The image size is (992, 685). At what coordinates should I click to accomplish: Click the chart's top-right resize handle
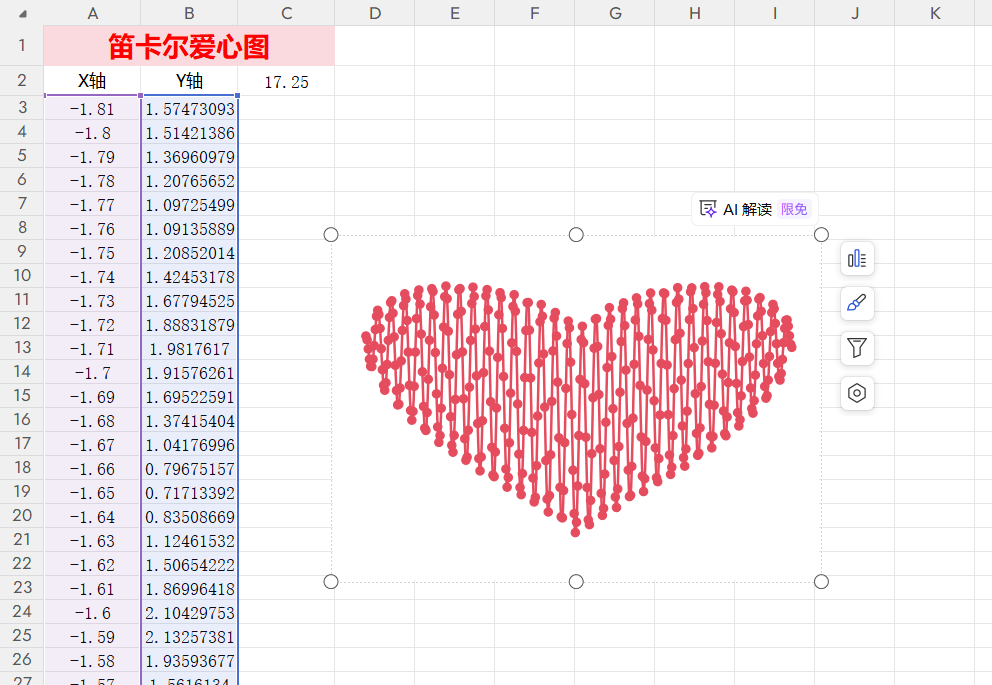[821, 234]
